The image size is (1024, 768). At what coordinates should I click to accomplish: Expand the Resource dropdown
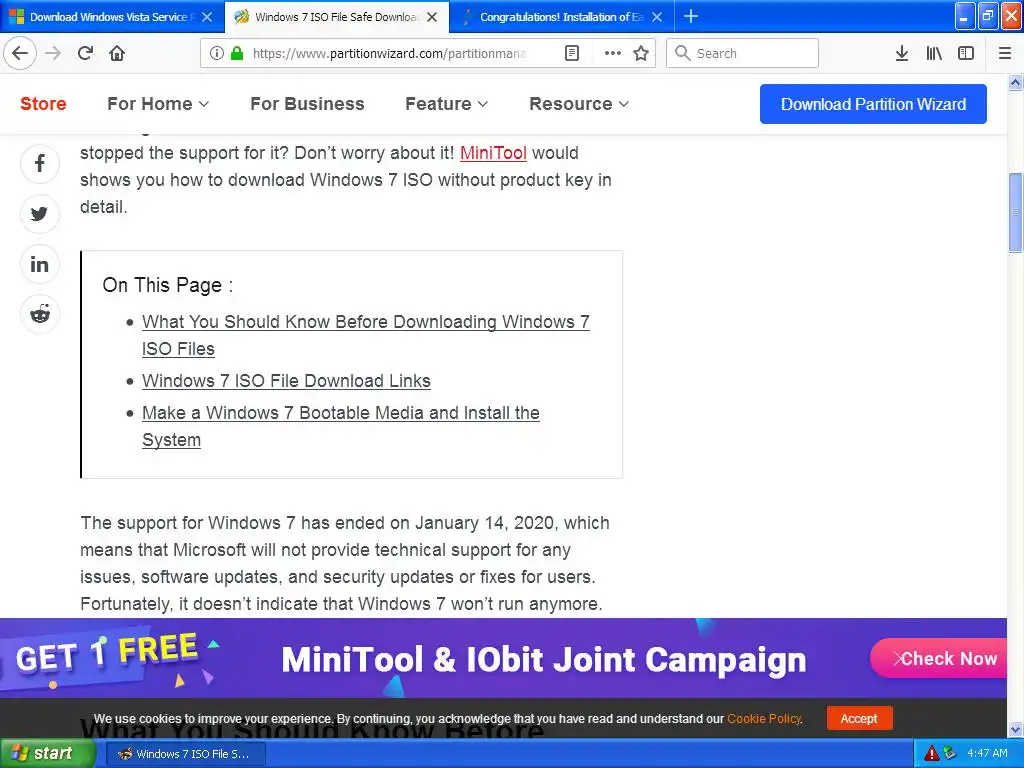(579, 104)
